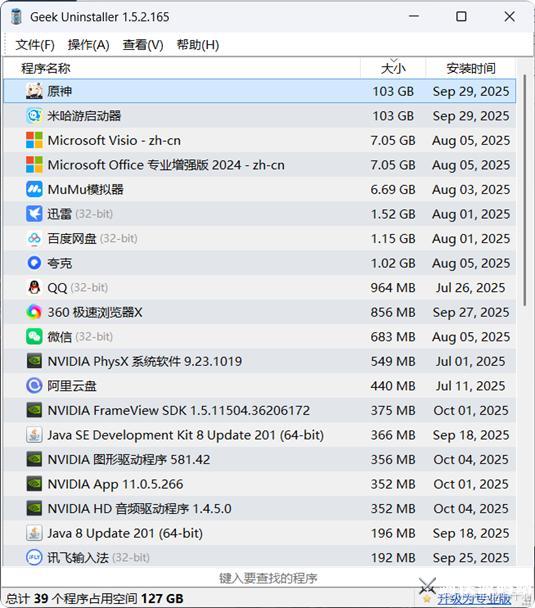This screenshot has width=535, height=608.
Task: Click the 百度网盘 icon
Action: pos(34,238)
